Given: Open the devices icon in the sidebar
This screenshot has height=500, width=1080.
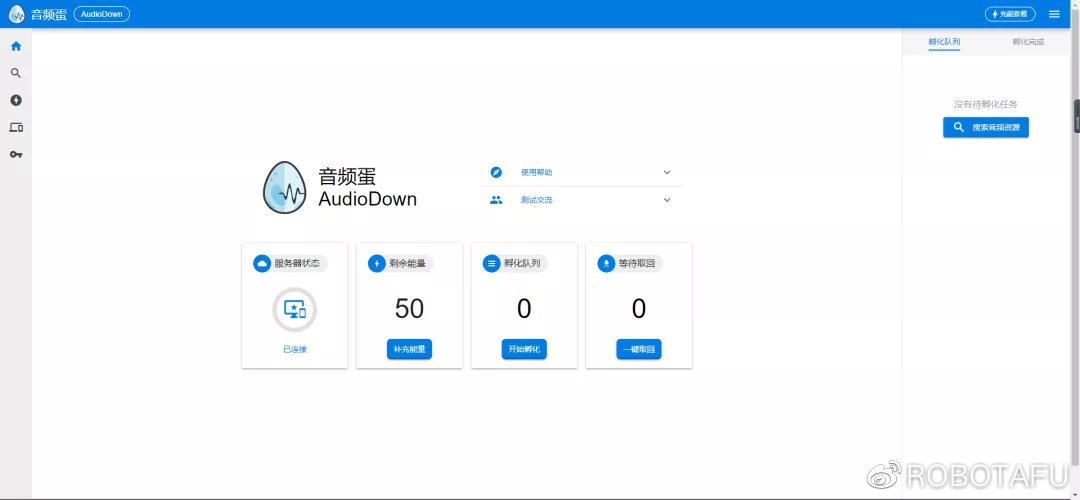Looking at the screenshot, I should 16,127.
